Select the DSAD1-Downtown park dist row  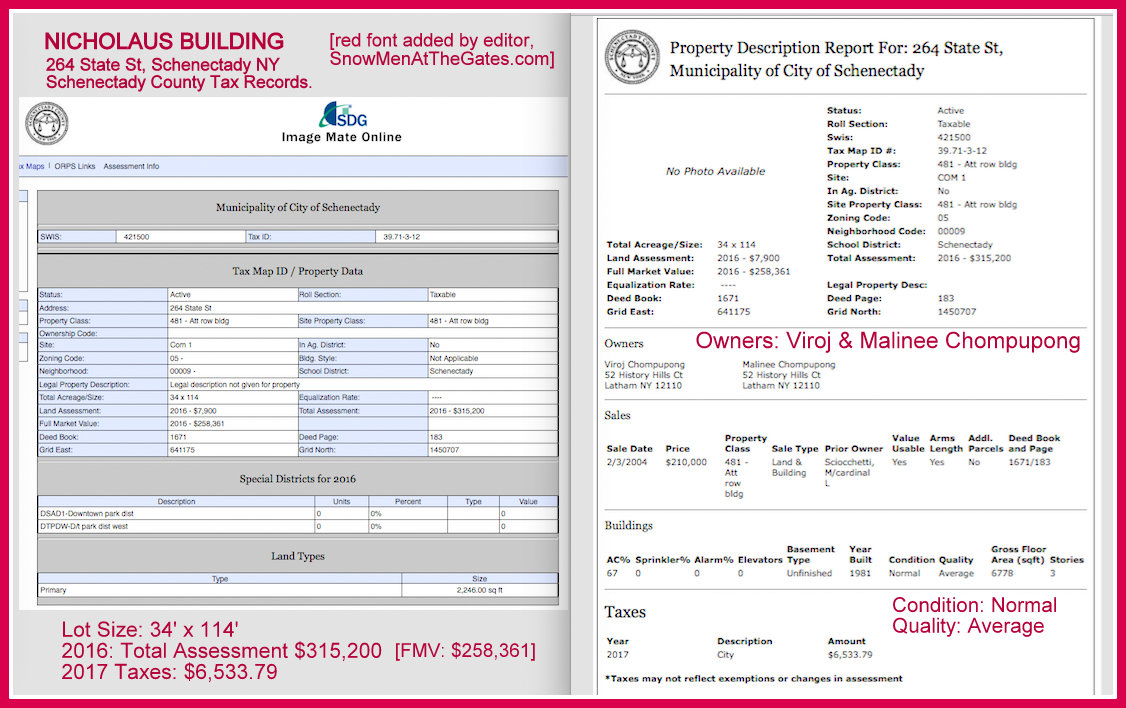click(x=175, y=513)
